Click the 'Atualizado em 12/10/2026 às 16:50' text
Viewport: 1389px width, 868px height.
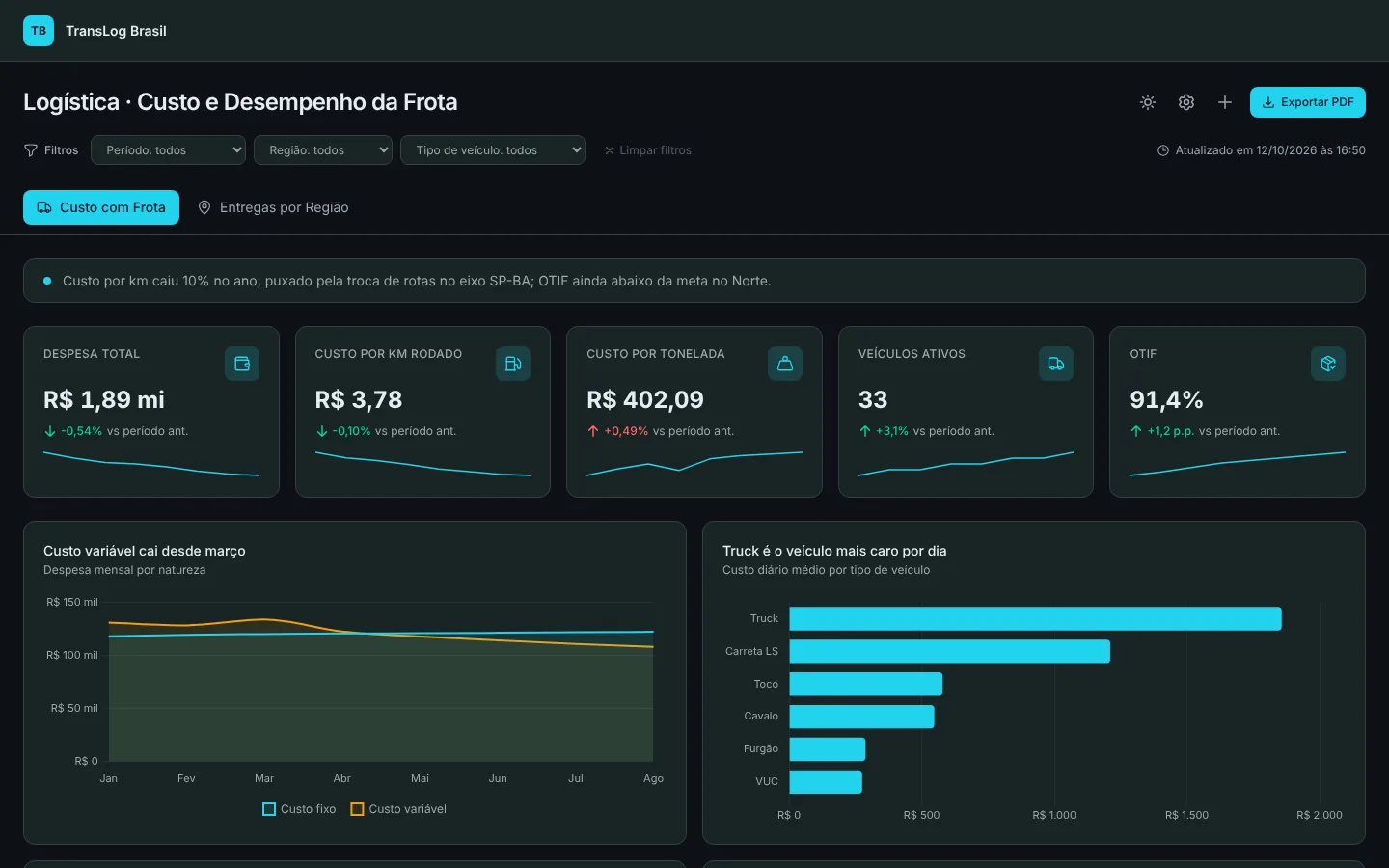(x=1270, y=150)
